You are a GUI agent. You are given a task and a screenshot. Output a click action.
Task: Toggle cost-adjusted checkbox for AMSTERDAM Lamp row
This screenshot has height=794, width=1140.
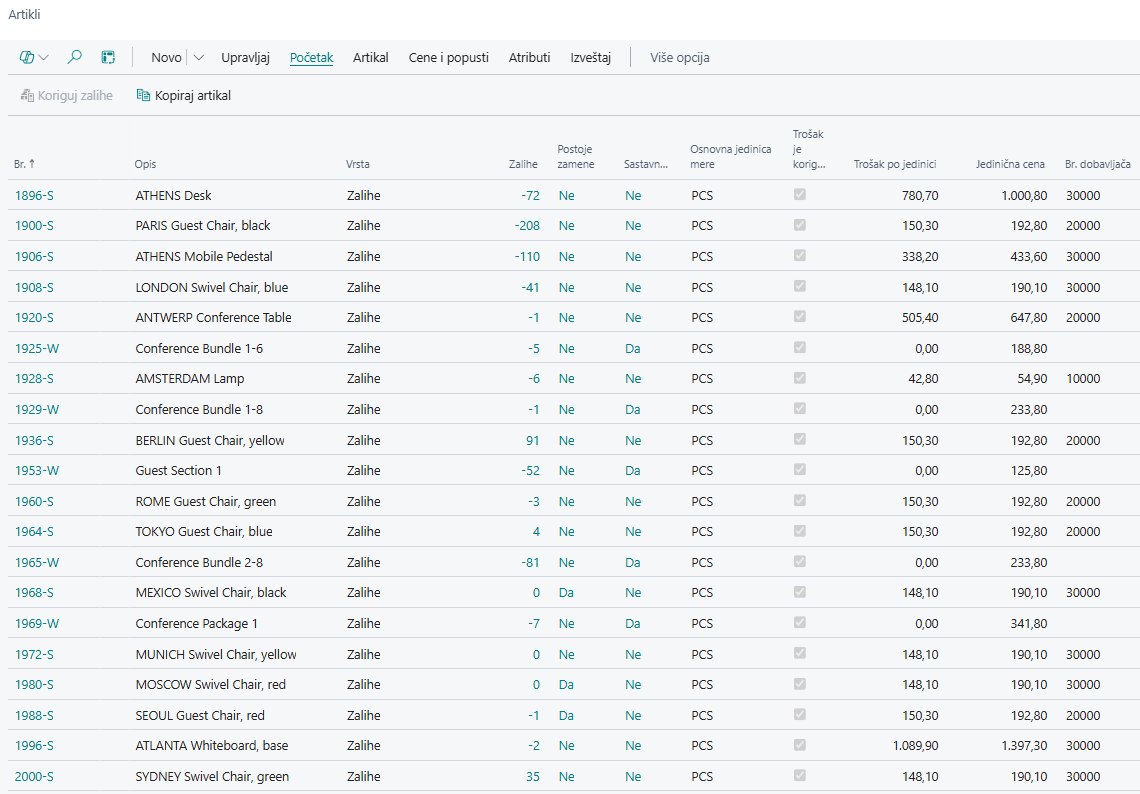pos(799,378)
